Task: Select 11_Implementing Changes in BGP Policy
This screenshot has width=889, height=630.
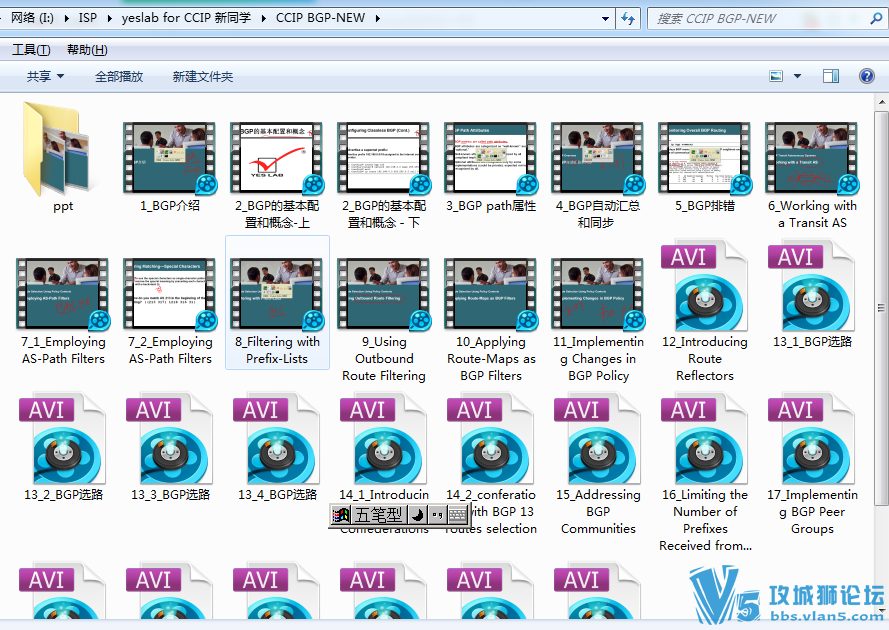Action: point(598,318)
